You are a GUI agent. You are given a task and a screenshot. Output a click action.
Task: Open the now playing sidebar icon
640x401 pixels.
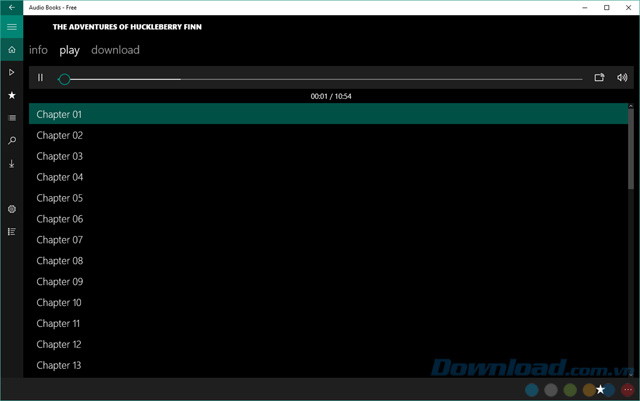11,72
